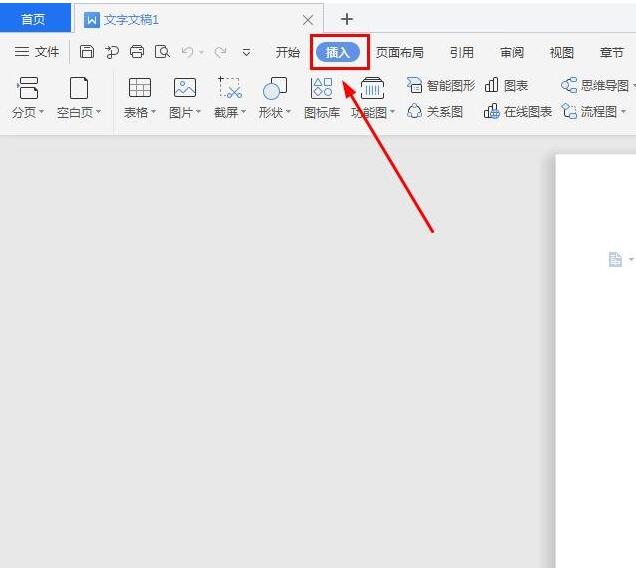Open 在线图表 online charts
636x568 pixels.
[518, 111]
